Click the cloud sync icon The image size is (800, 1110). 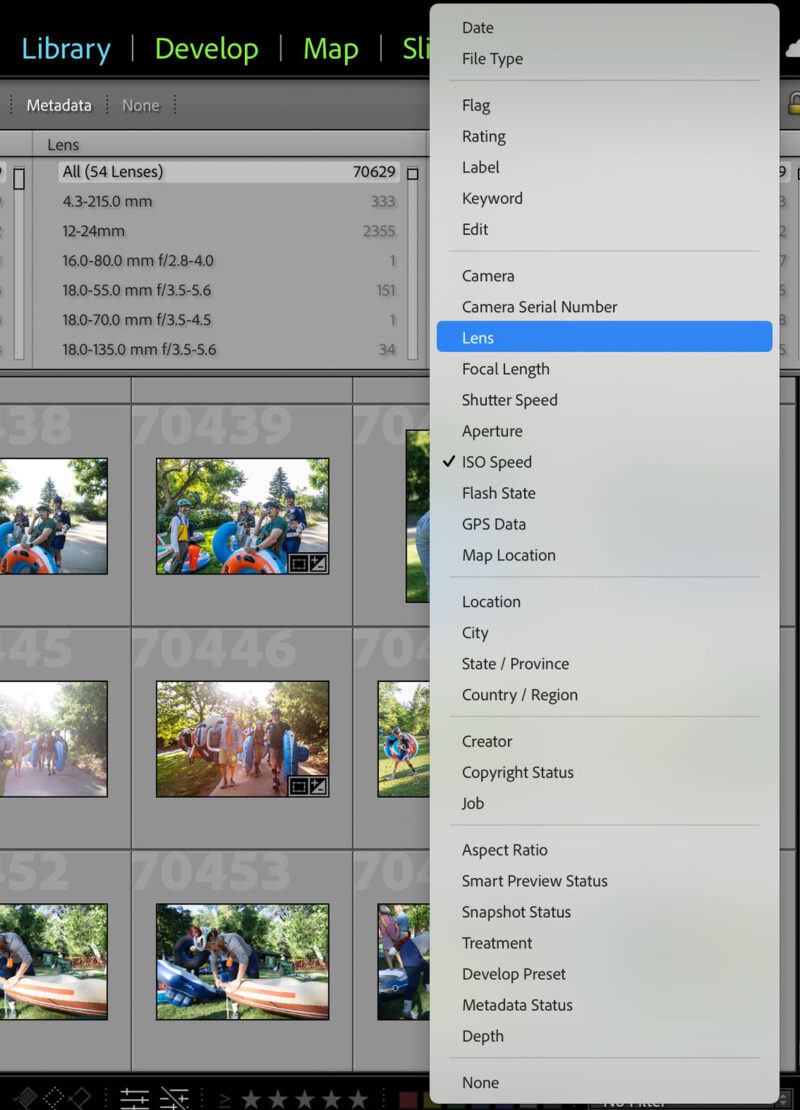point(791,49)
